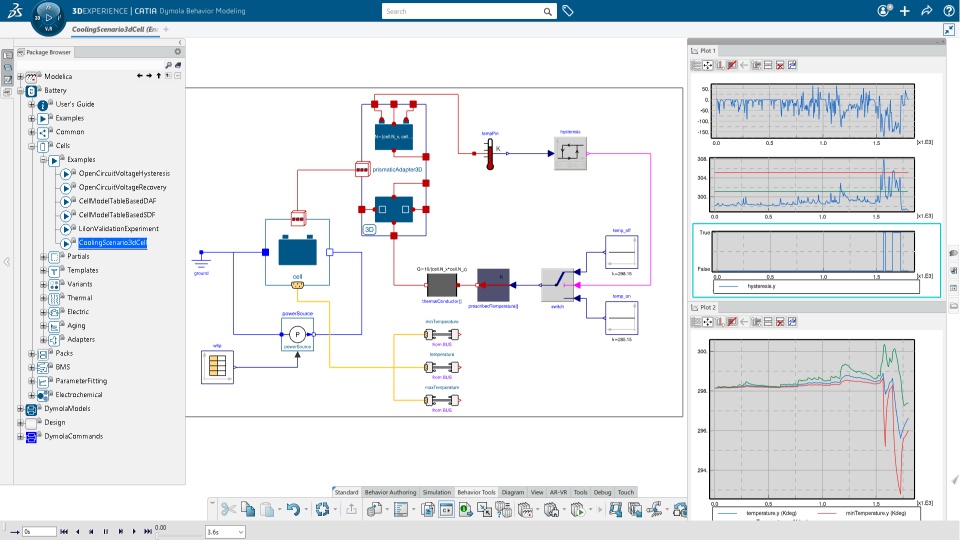Click the split rows icon in Plot 1

(x=768, y=65)
